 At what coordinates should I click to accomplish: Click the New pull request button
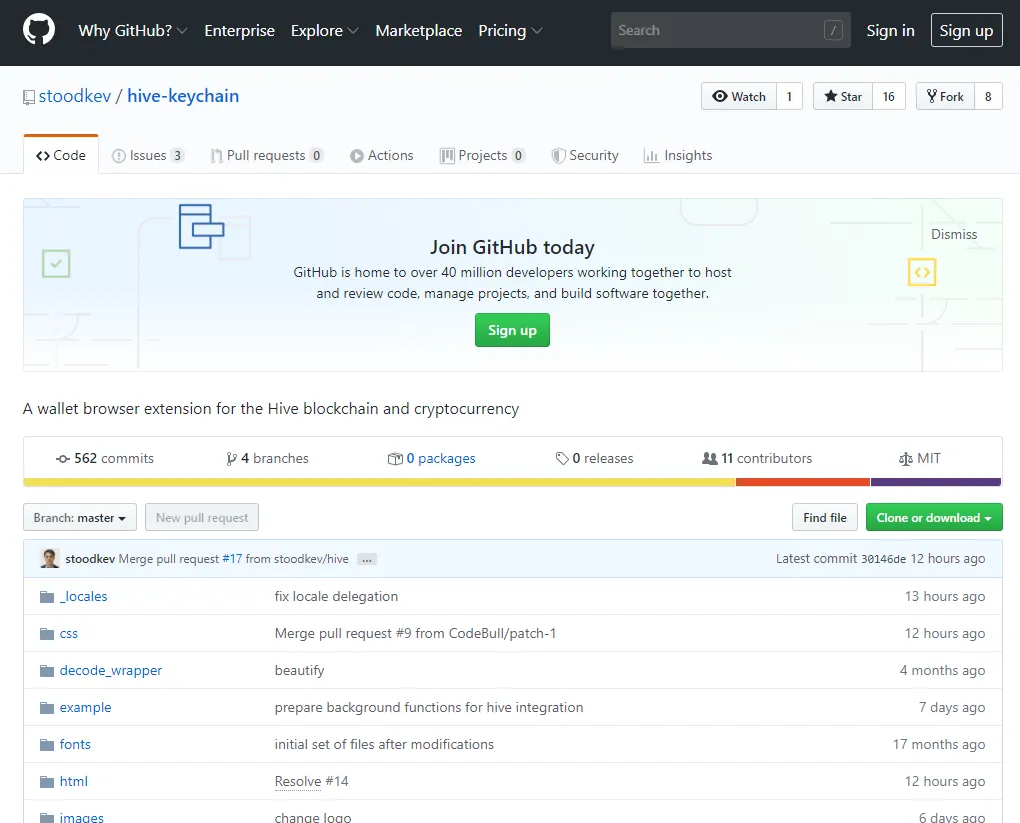coord(202,517)
